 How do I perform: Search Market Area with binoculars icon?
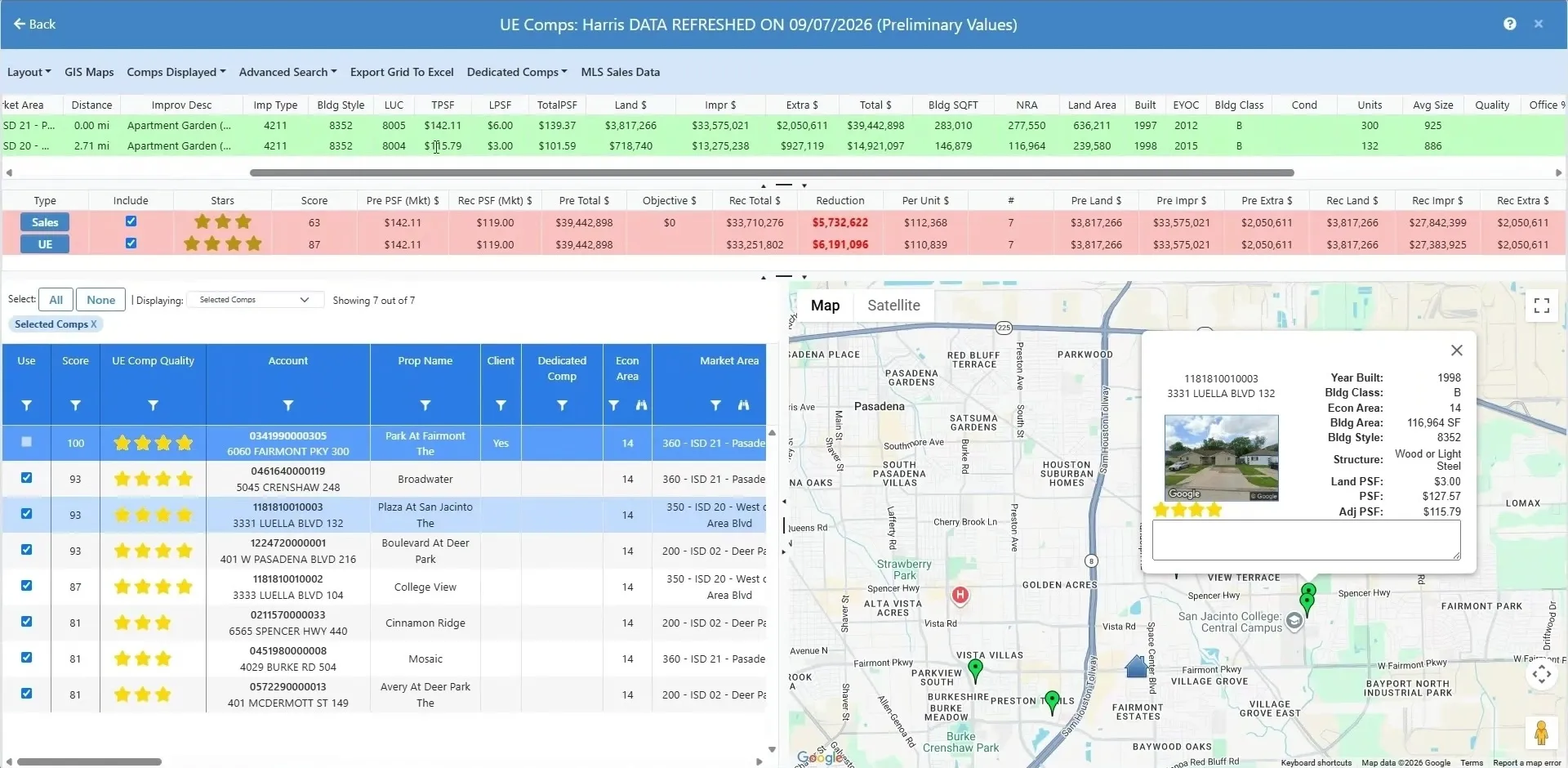click(743, 405)
